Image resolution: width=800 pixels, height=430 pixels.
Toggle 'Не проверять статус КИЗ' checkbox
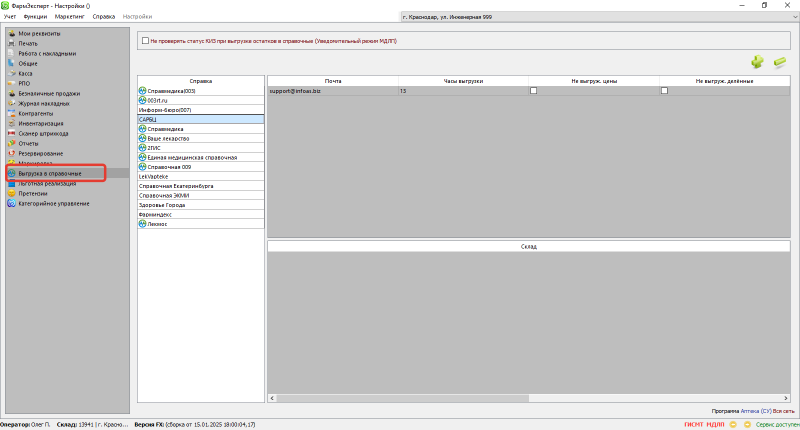145,41
